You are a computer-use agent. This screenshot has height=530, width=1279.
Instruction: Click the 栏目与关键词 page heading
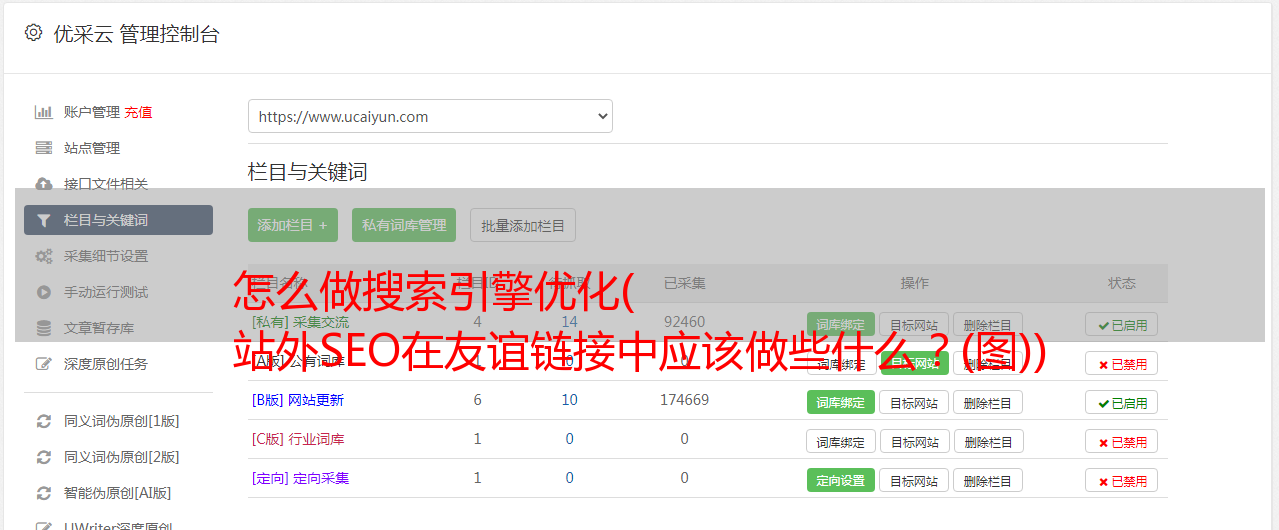308,172
